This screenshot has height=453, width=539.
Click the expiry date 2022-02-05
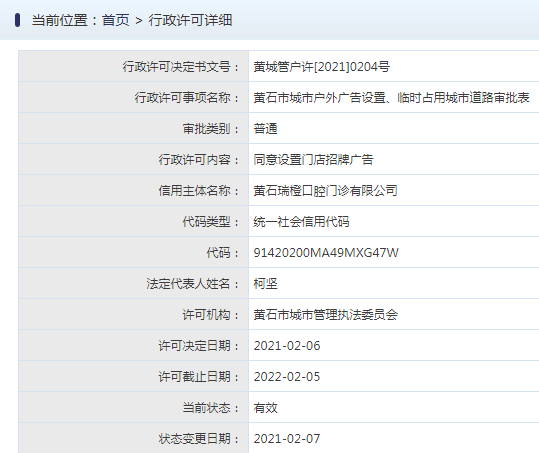[x=287, y=377]
